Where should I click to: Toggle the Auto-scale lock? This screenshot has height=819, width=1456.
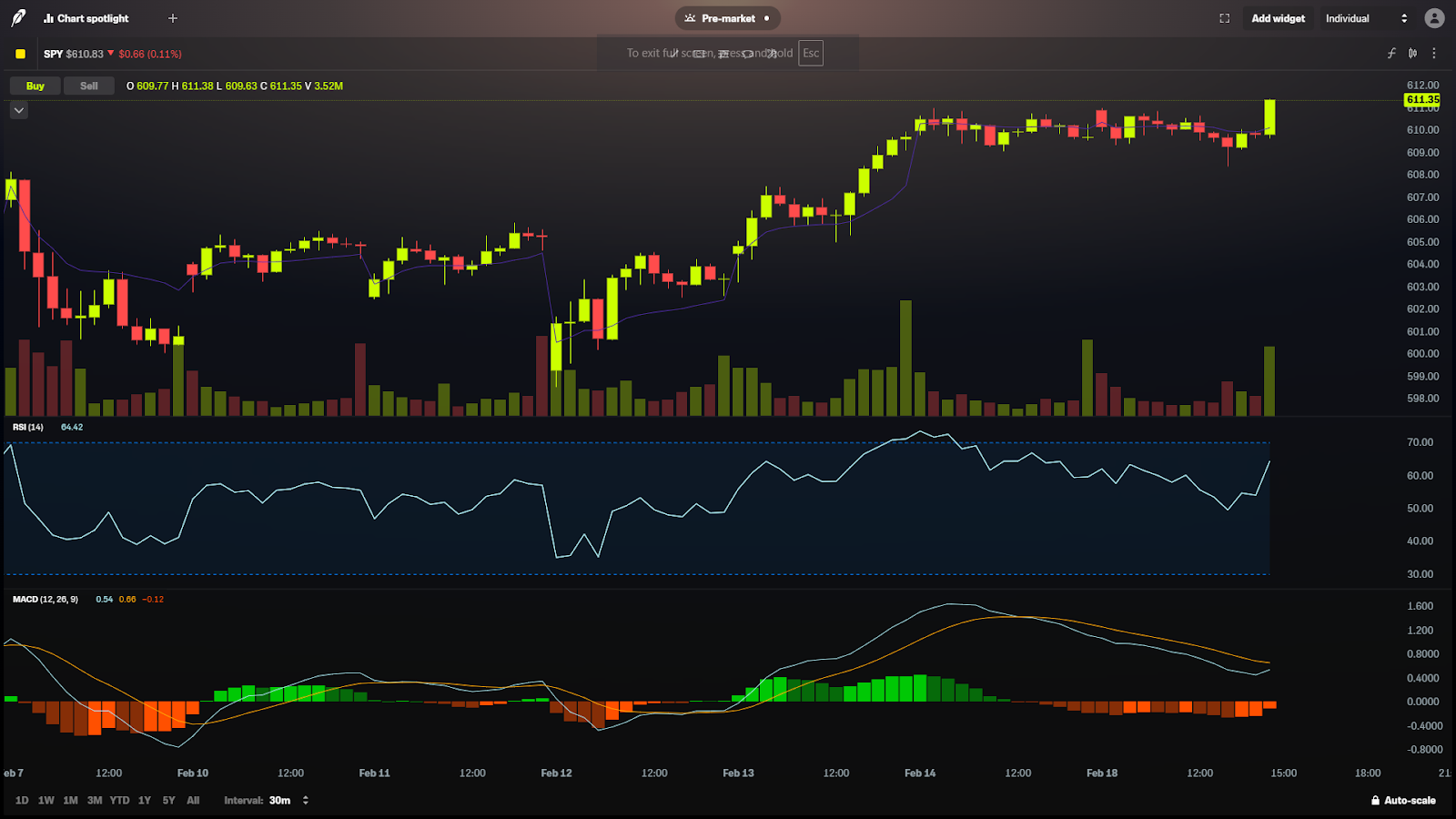1403,801
